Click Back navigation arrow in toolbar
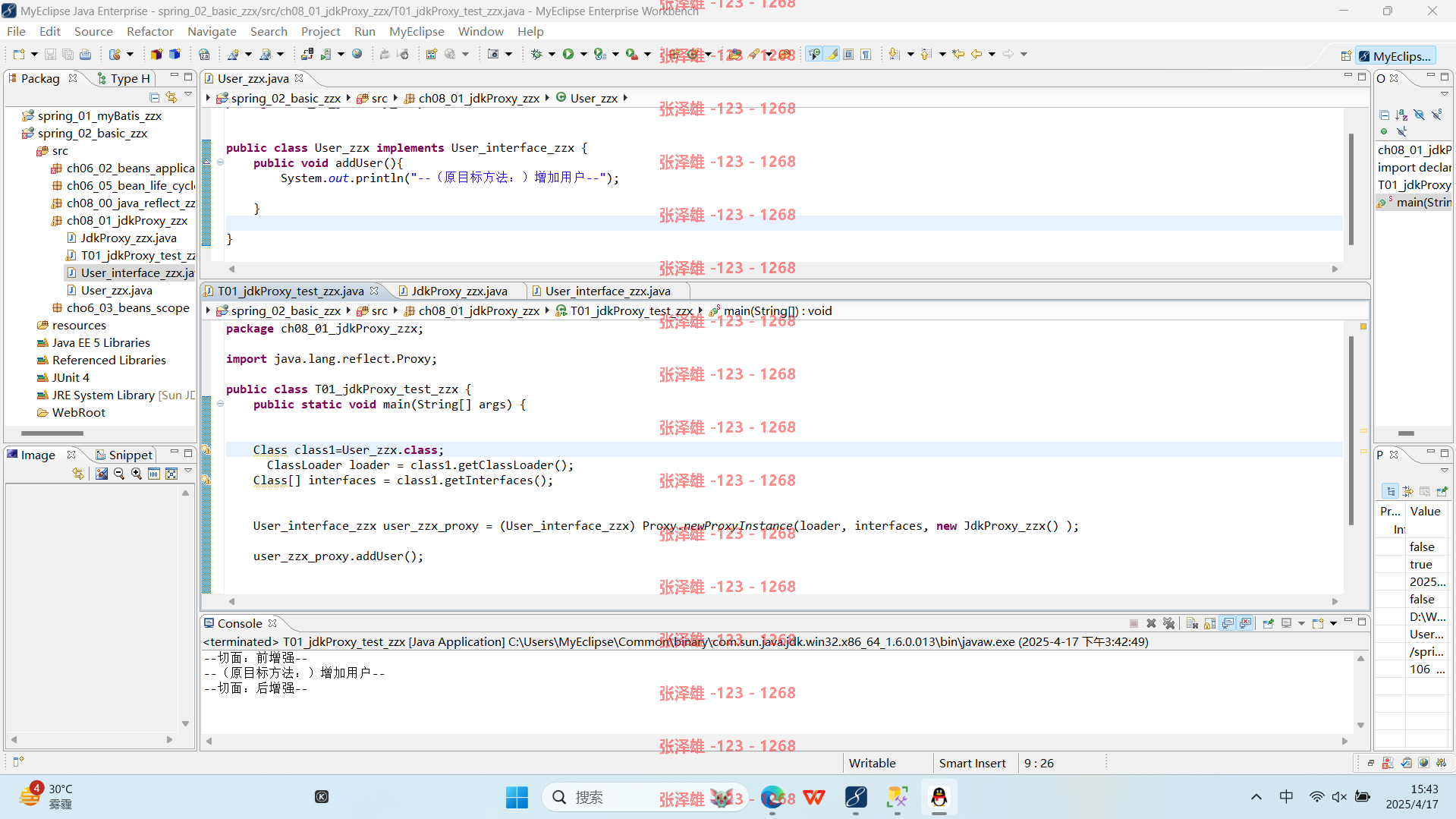This screenshot has width=1456, height=819. click(x=976, y=54)
